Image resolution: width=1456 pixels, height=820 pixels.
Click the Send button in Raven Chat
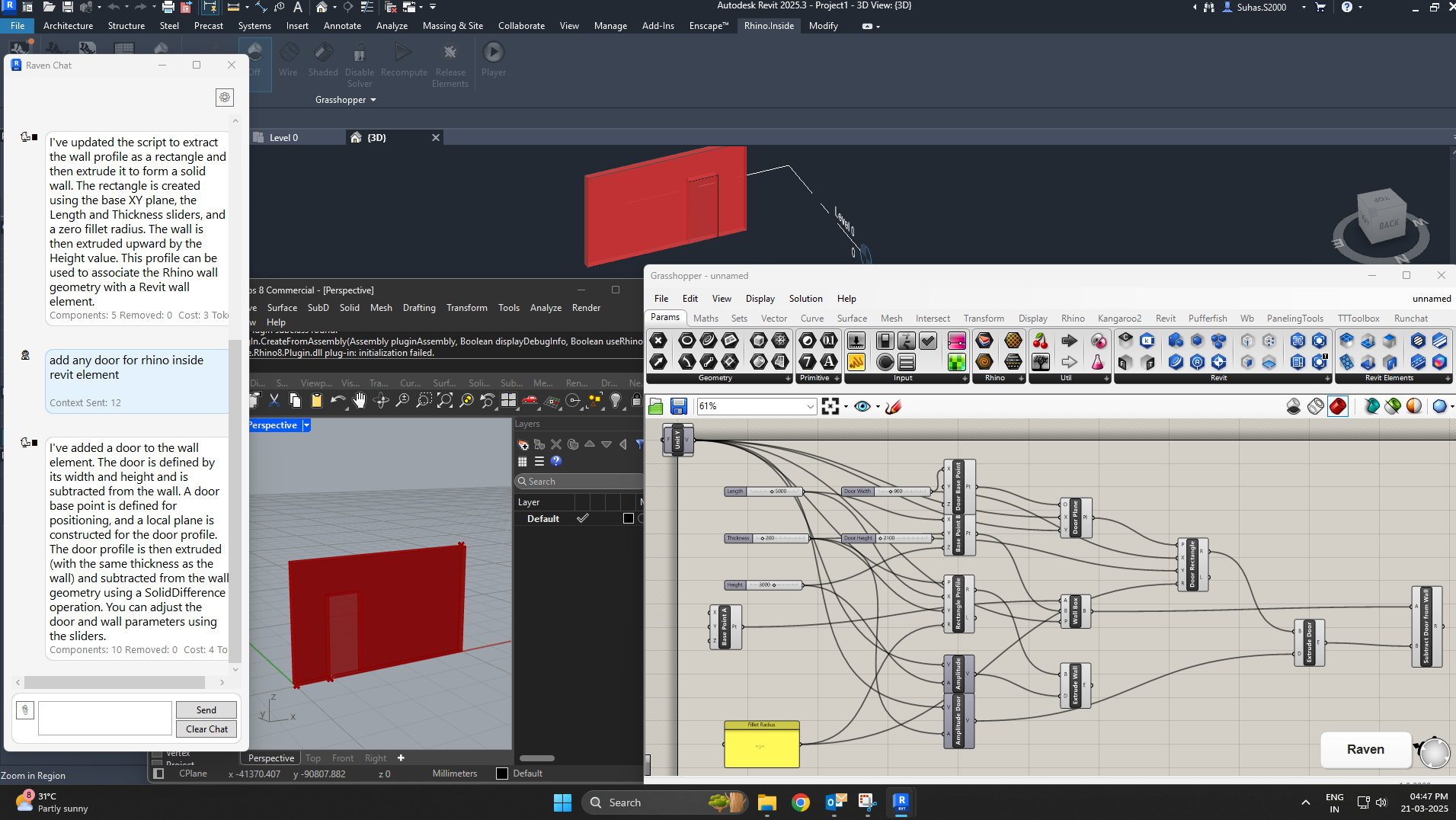pyautogui.click(x=206, y=709)
